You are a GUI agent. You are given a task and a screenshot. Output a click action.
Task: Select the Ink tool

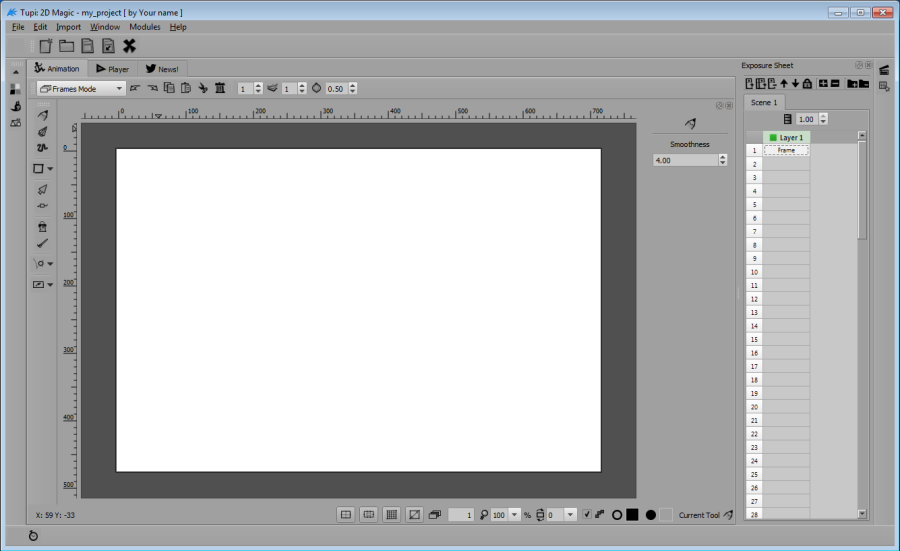tap(42, 131)
